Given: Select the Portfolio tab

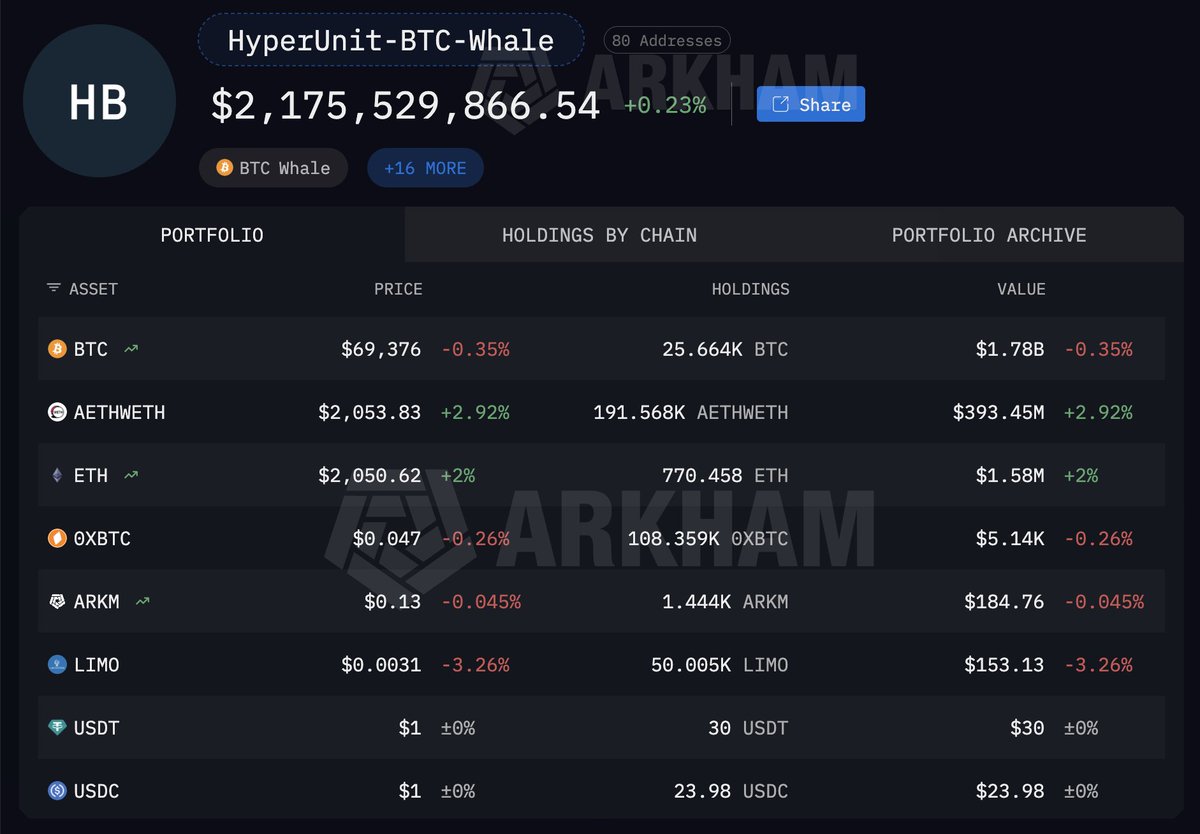Looking at the screenshot, I should [212, 235].
